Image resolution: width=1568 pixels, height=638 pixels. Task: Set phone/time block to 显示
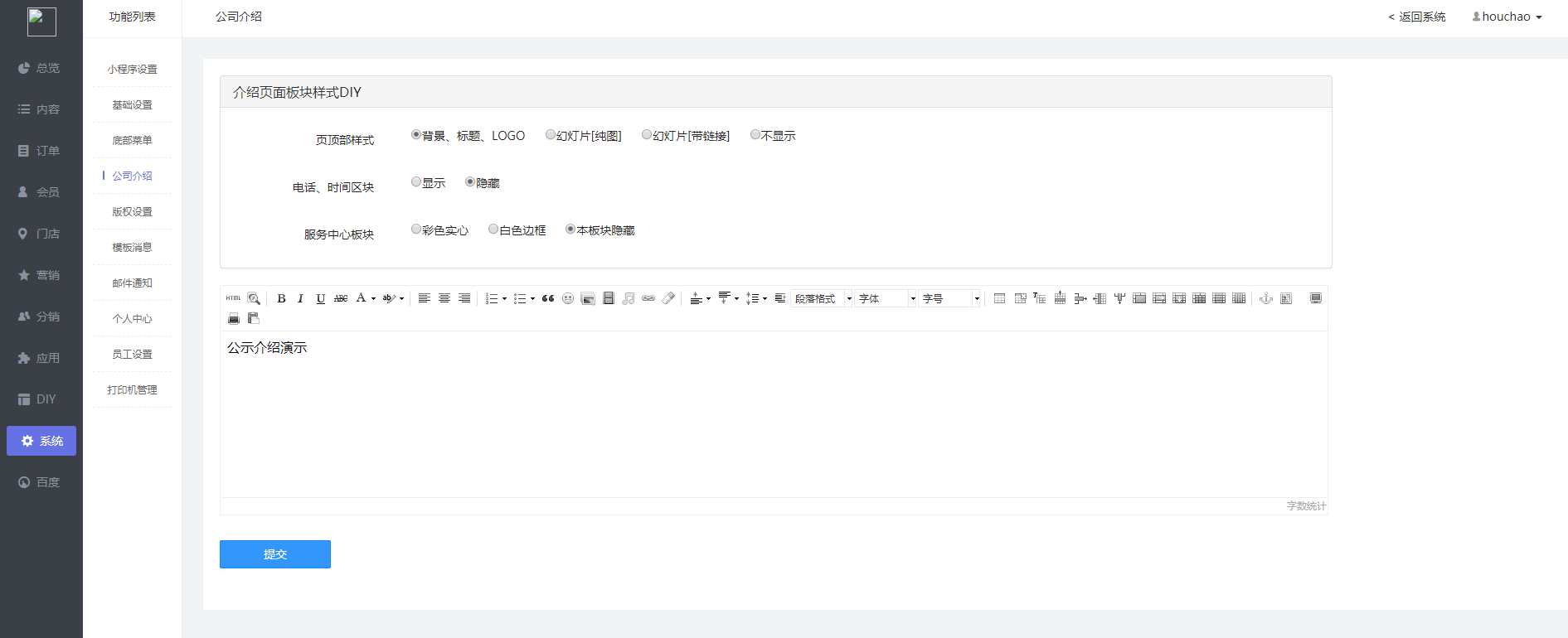(x=416, y=182)
